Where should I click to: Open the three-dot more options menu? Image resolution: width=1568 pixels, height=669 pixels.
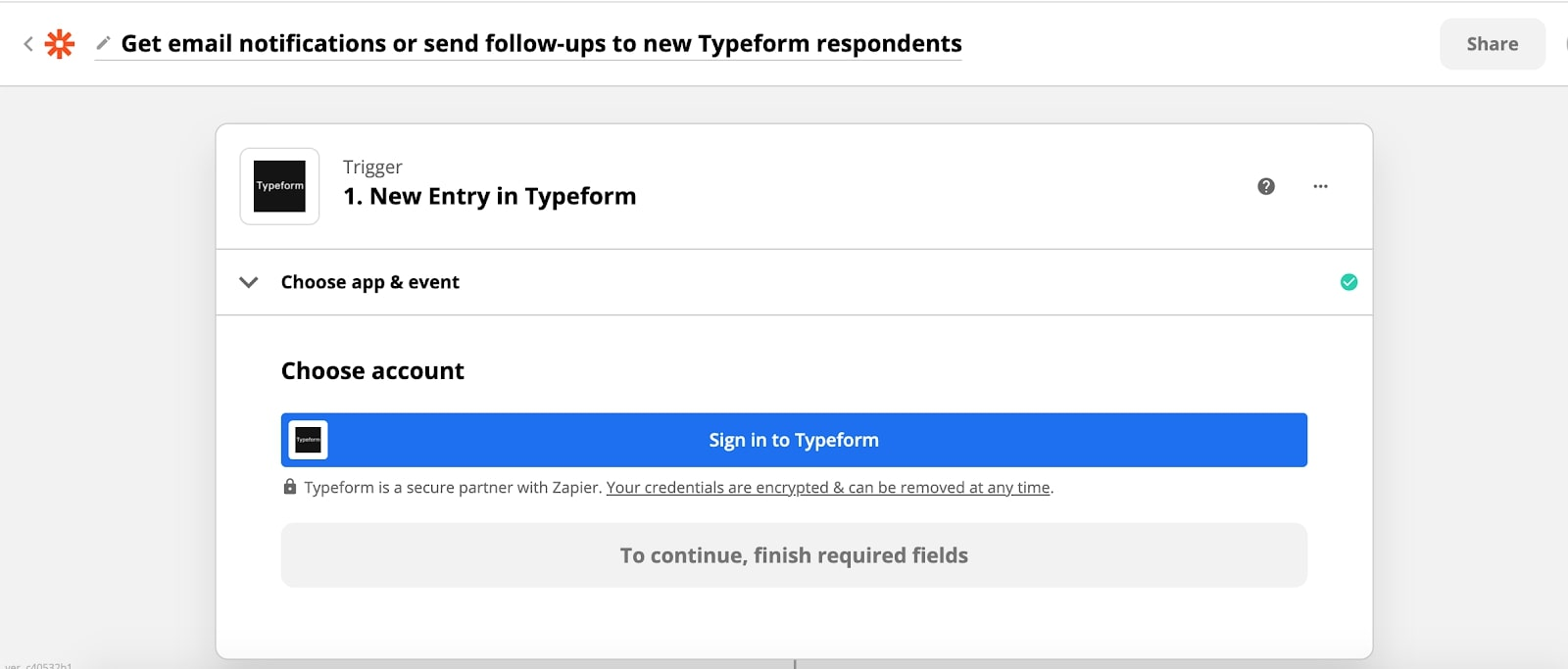coord(1320,186)
